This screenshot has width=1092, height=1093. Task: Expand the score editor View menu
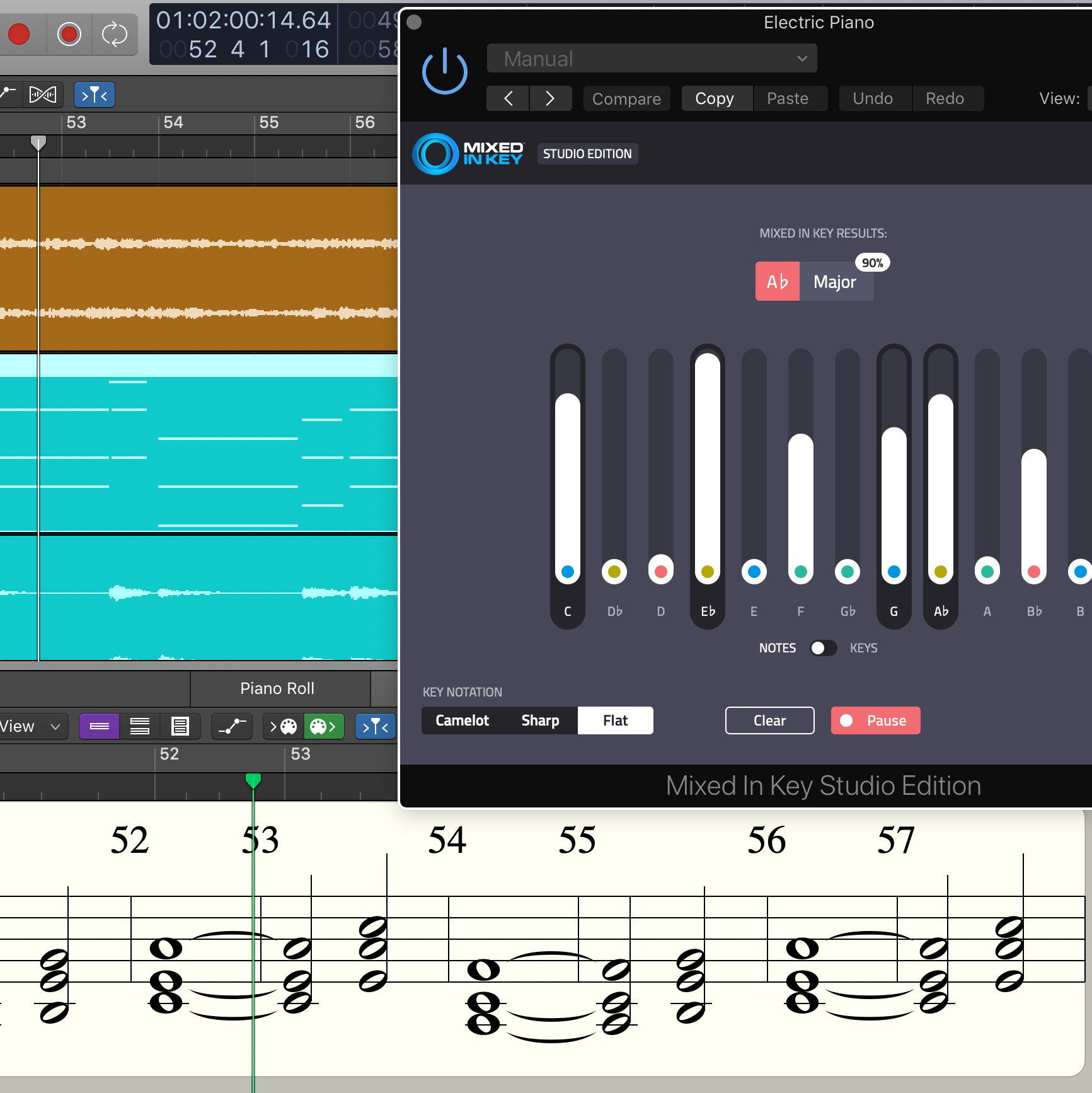tap(30, 727)
